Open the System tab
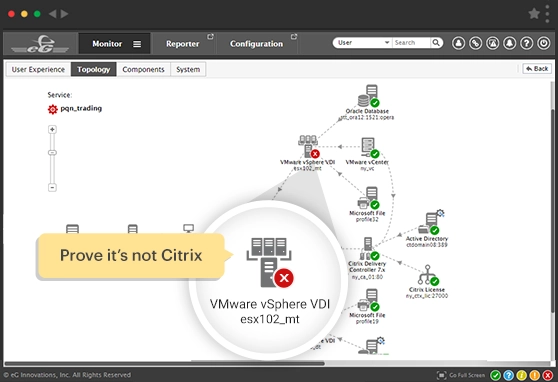 [x=188, y=69]
